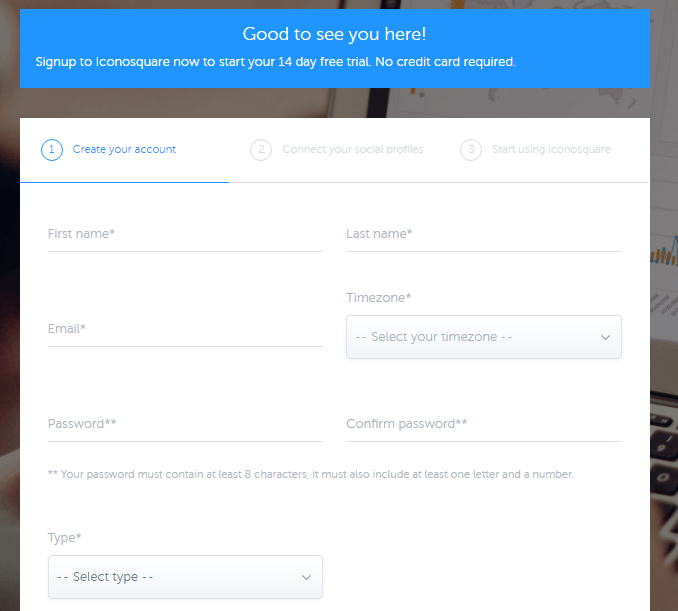The width and height of the screenshot is (678, 611).
Task: Click the 14 day free trial signup text
Action: (x=276, y=62)
